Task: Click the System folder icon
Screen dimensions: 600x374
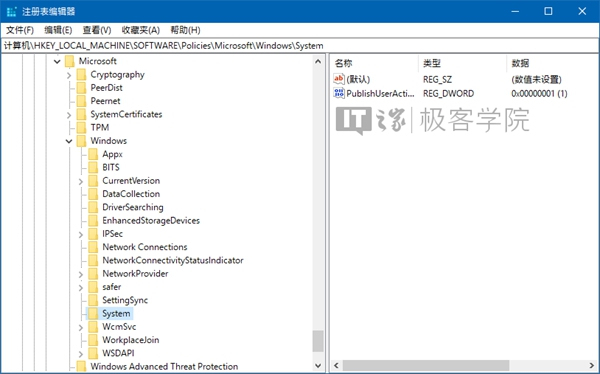Action: point(93,314)
